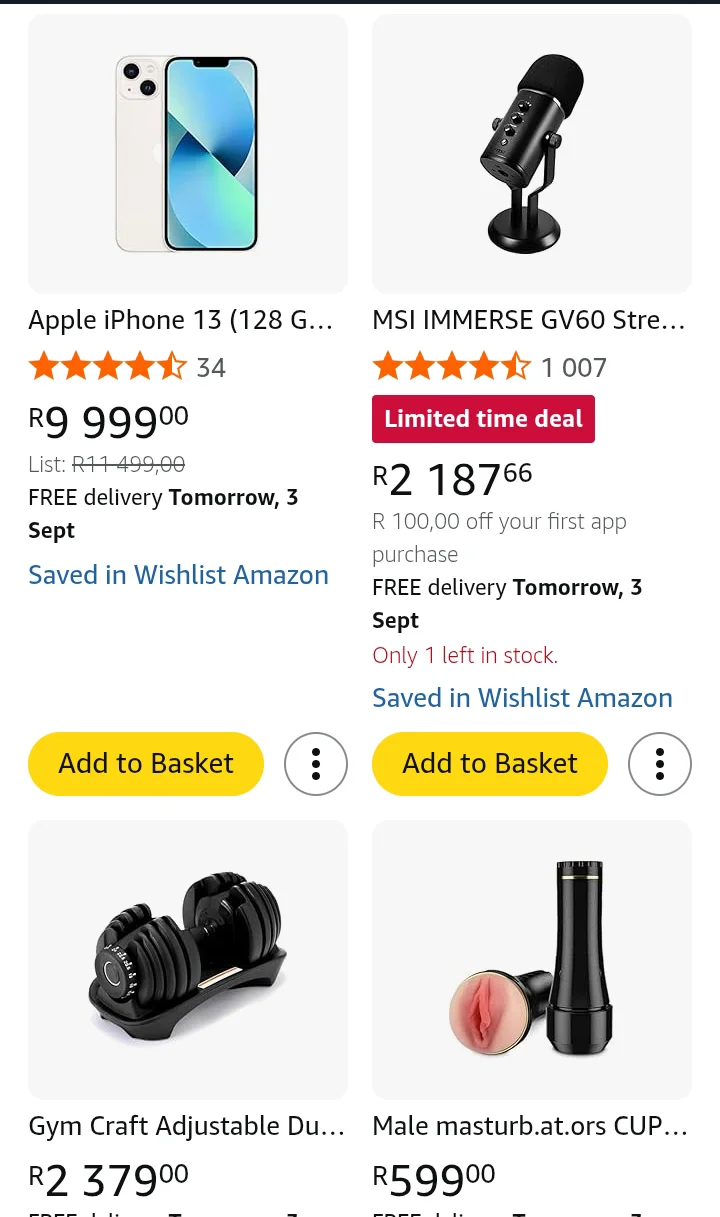Open the MSI microphone product image

(532, 154)
